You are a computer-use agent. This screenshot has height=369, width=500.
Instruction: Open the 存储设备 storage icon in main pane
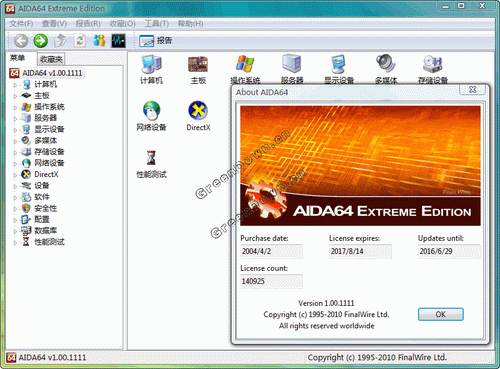coord(433,69)
